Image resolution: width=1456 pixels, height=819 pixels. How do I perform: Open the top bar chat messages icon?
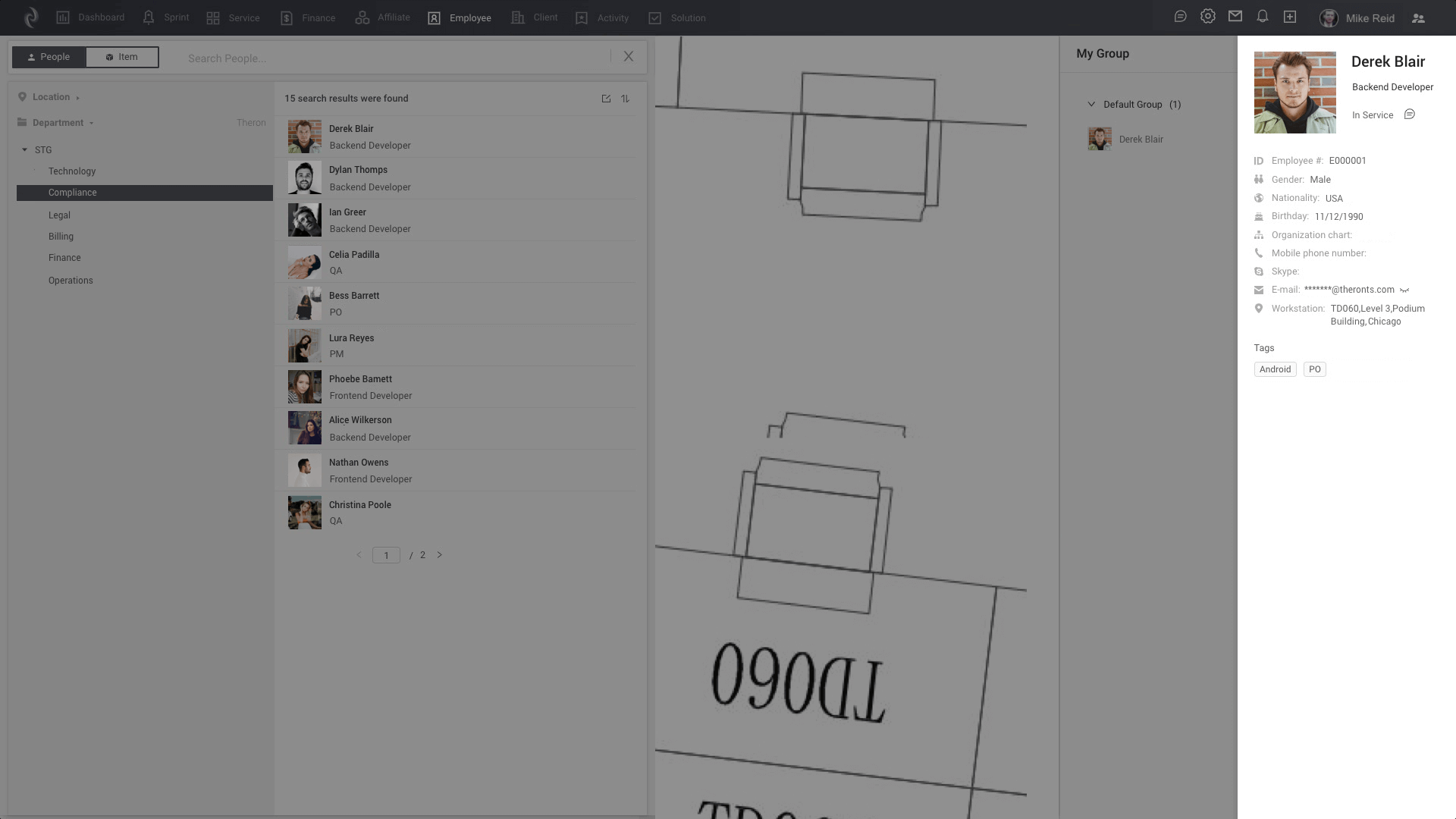1180,17
